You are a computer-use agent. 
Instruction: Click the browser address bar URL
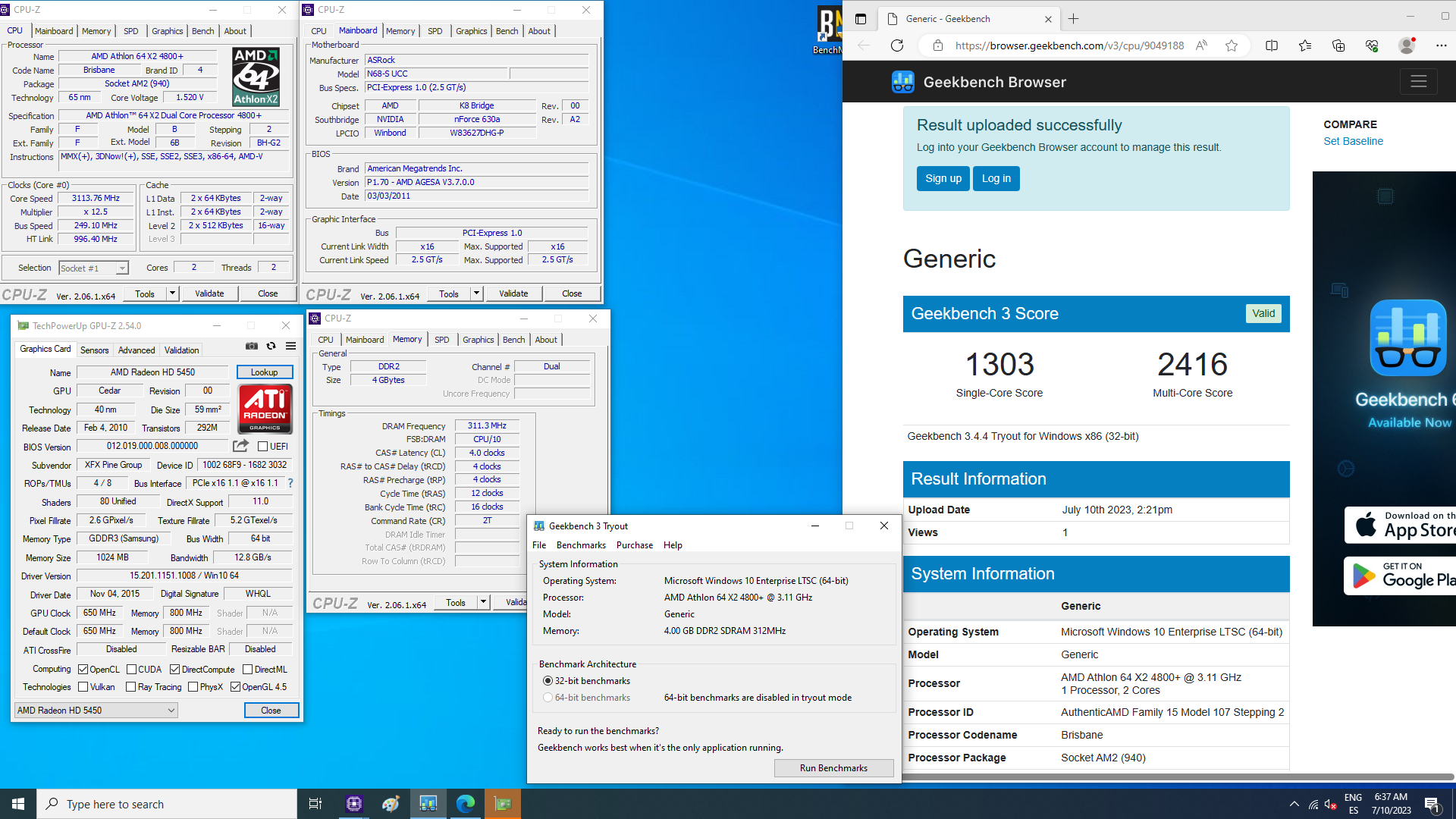click(1069, 45)
